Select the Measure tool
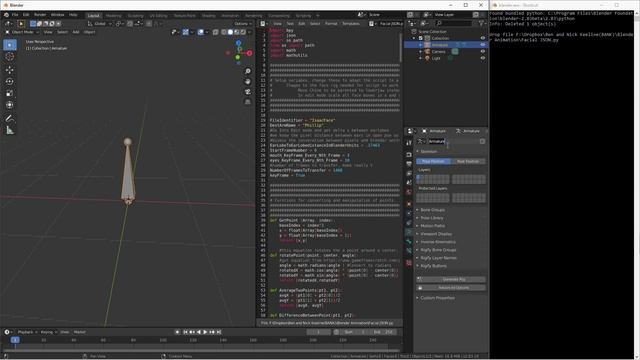 tap(10, 131)
